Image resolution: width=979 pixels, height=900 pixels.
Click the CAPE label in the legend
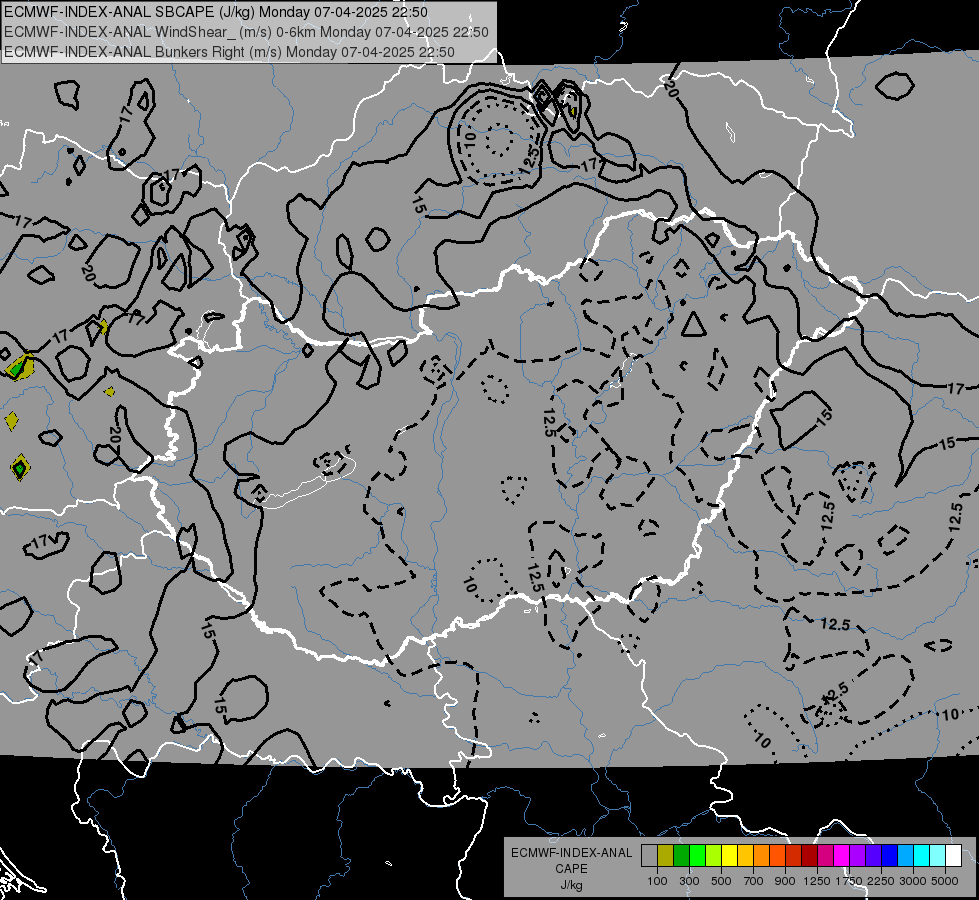[571, 868]
